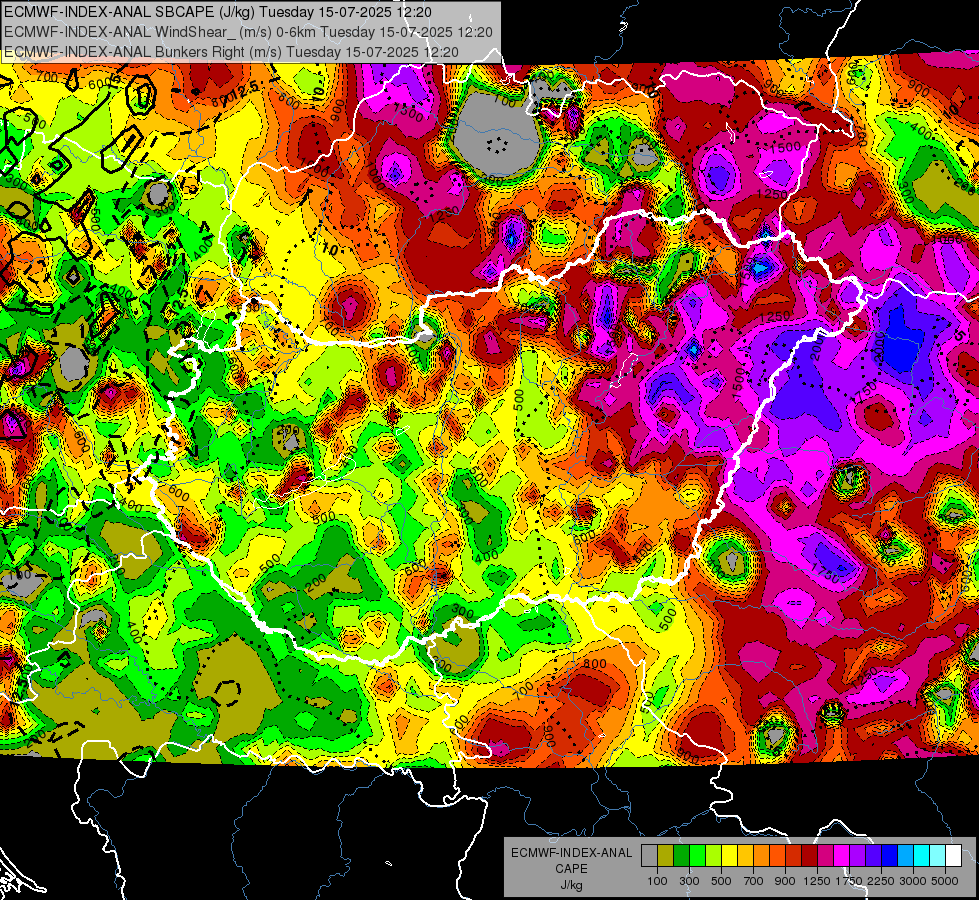
Task: Select the brick red swatch right of 900 tick
Action: tap(794, 856)
